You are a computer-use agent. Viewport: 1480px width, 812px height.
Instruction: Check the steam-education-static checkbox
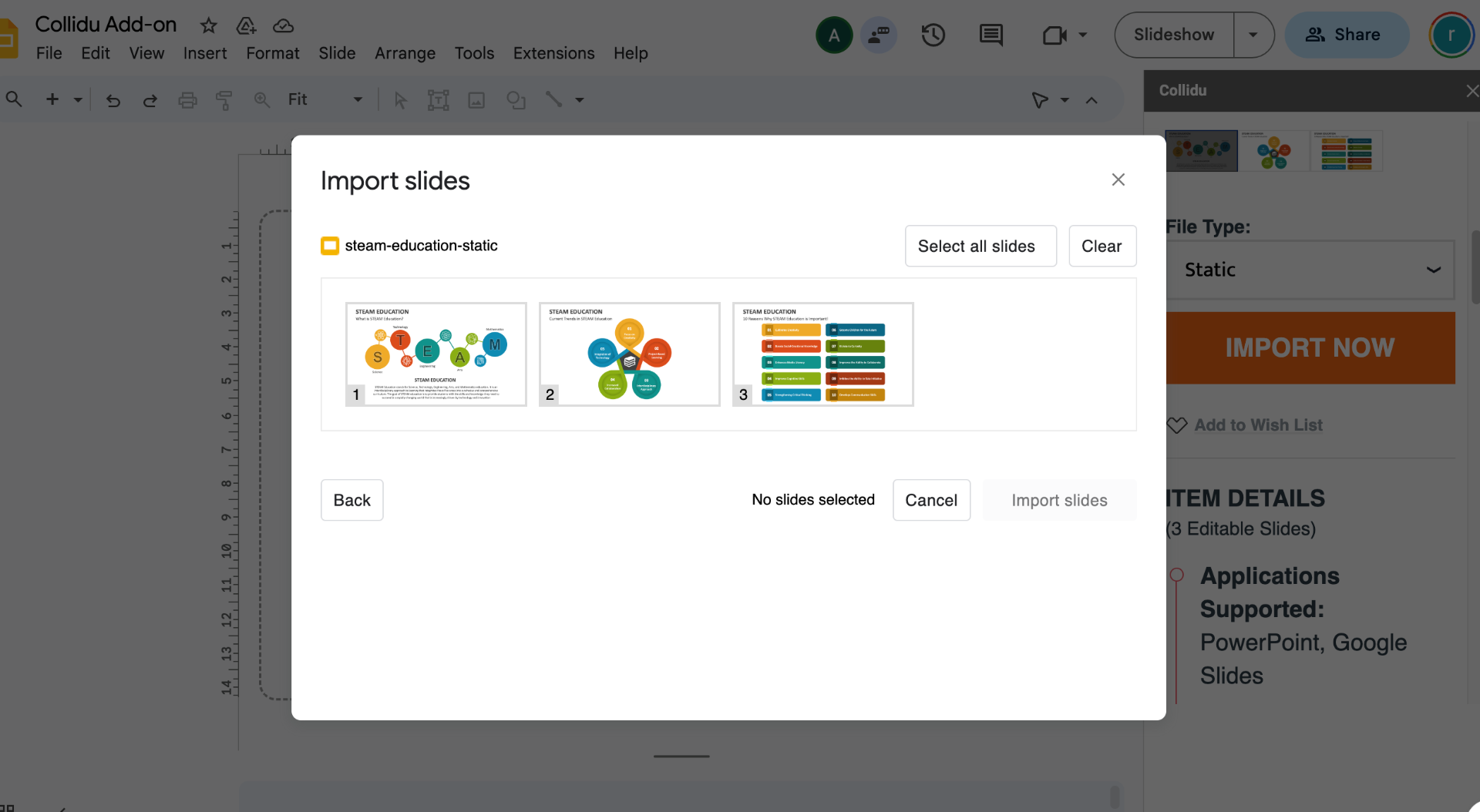[330, 246]
